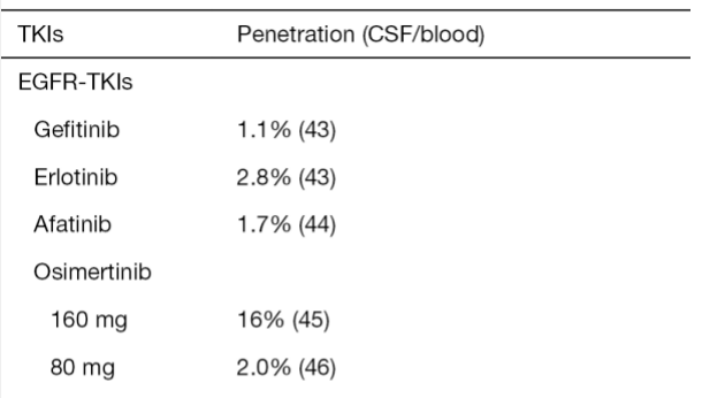Click the 1.1% penetration value
Screen dimensions: 702x399
click(264, 130)
